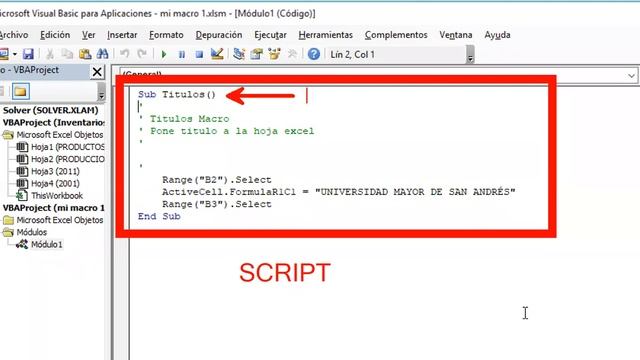Open toolbar options overflow arrow
Screen dimensions: 640x360
[470, 55]
